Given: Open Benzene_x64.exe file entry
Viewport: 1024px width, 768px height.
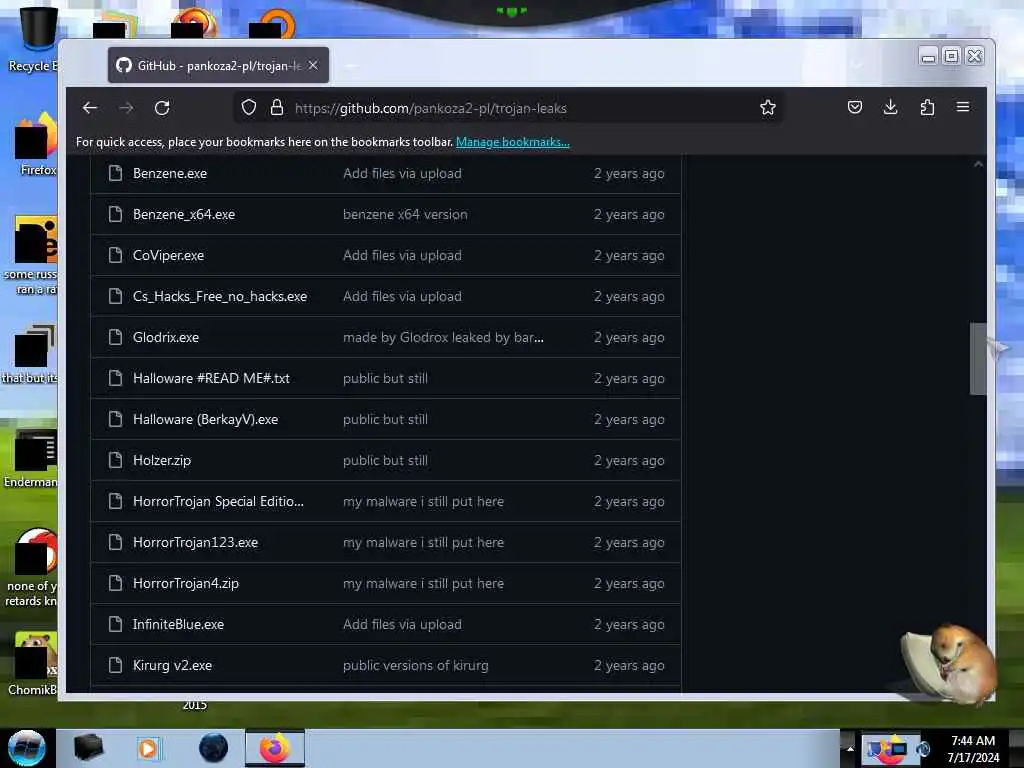Looking at the screenshot, I should (184, 215).
